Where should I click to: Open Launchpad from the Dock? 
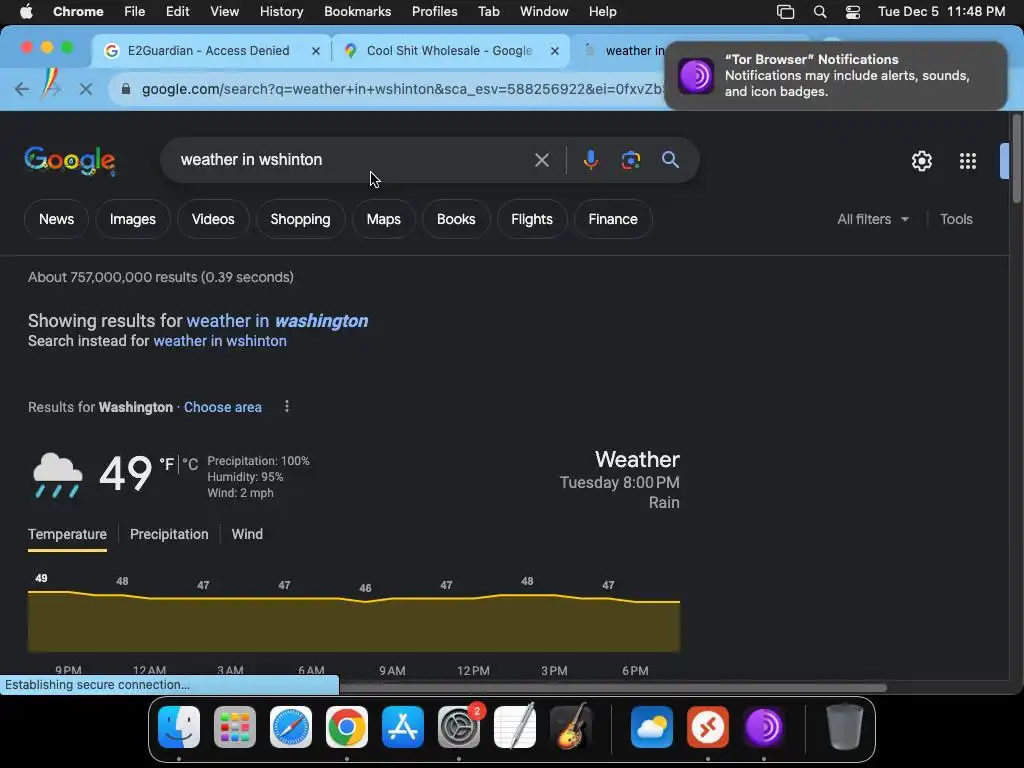235,726
